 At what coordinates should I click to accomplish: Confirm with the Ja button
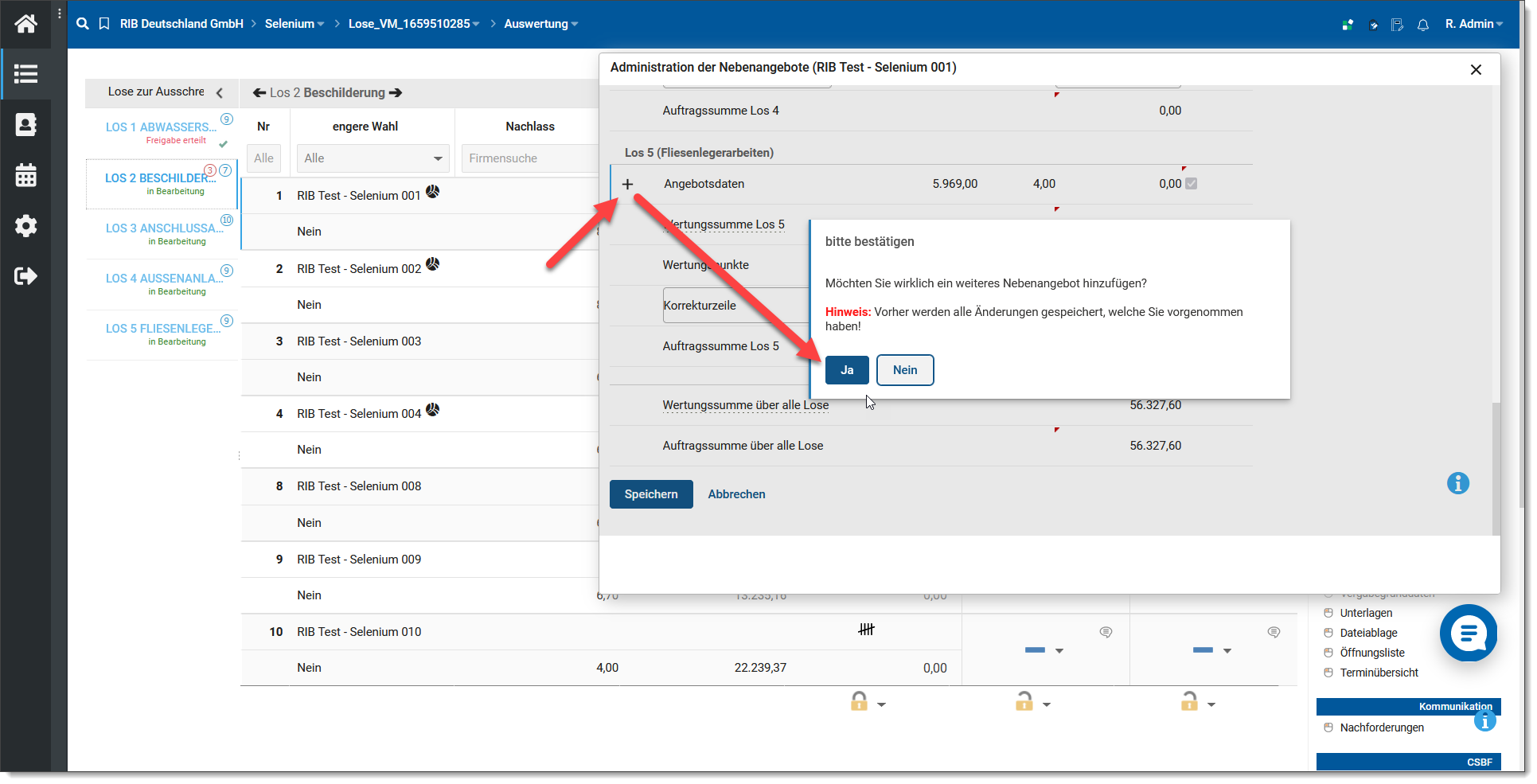(x=847, y=370)
